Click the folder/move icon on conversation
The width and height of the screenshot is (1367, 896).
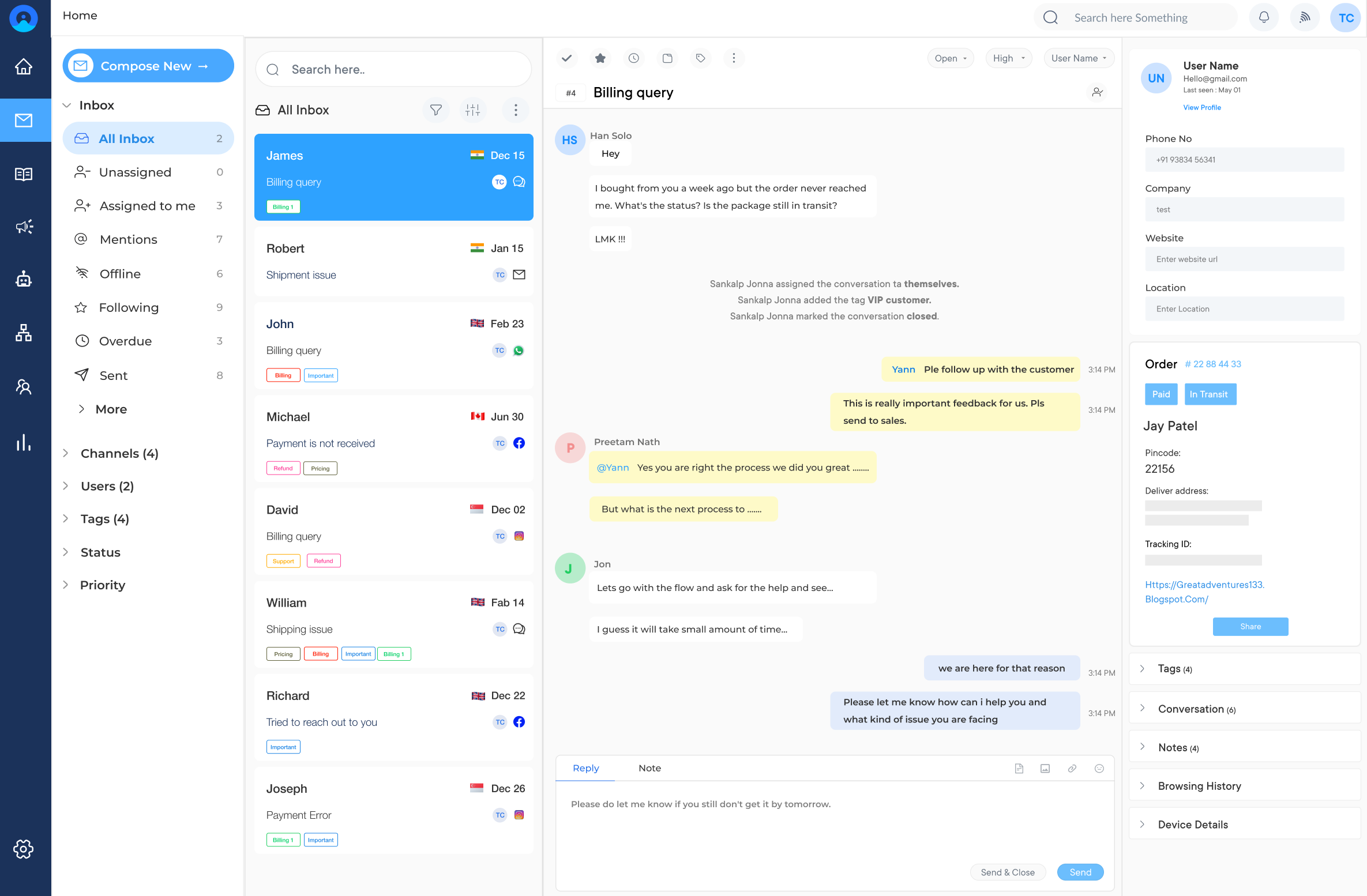[667, 58]
